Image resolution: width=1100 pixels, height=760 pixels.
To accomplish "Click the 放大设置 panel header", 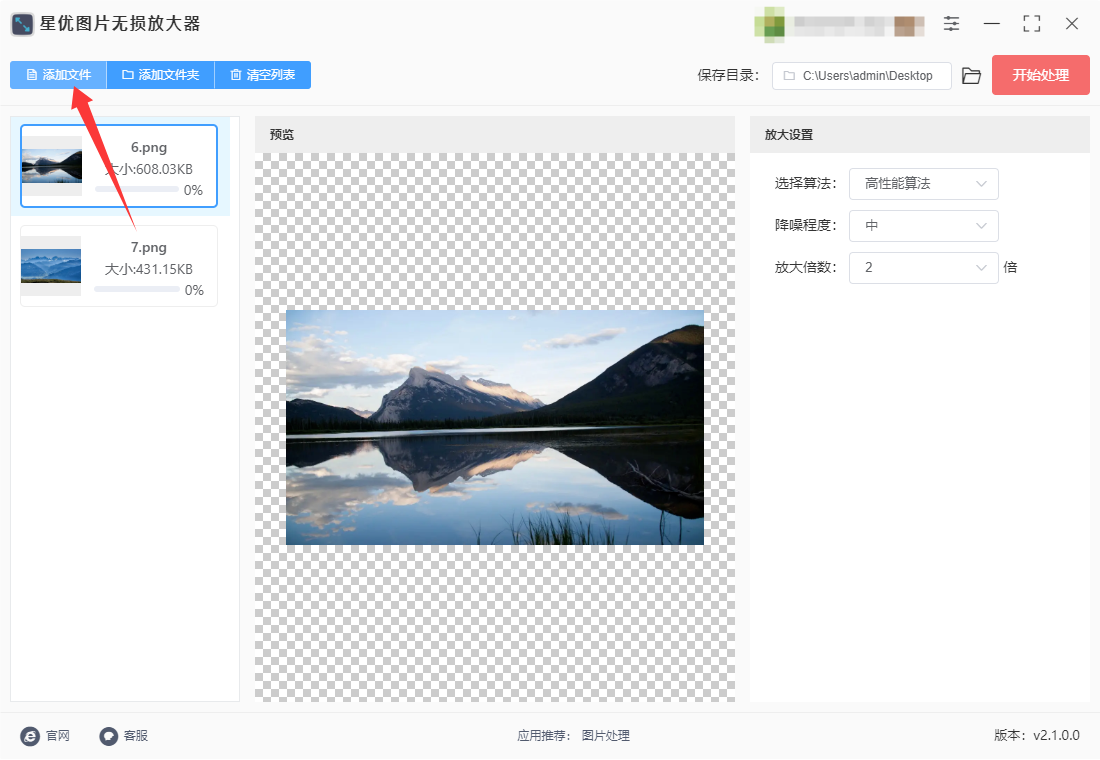I will coord(920,135).
